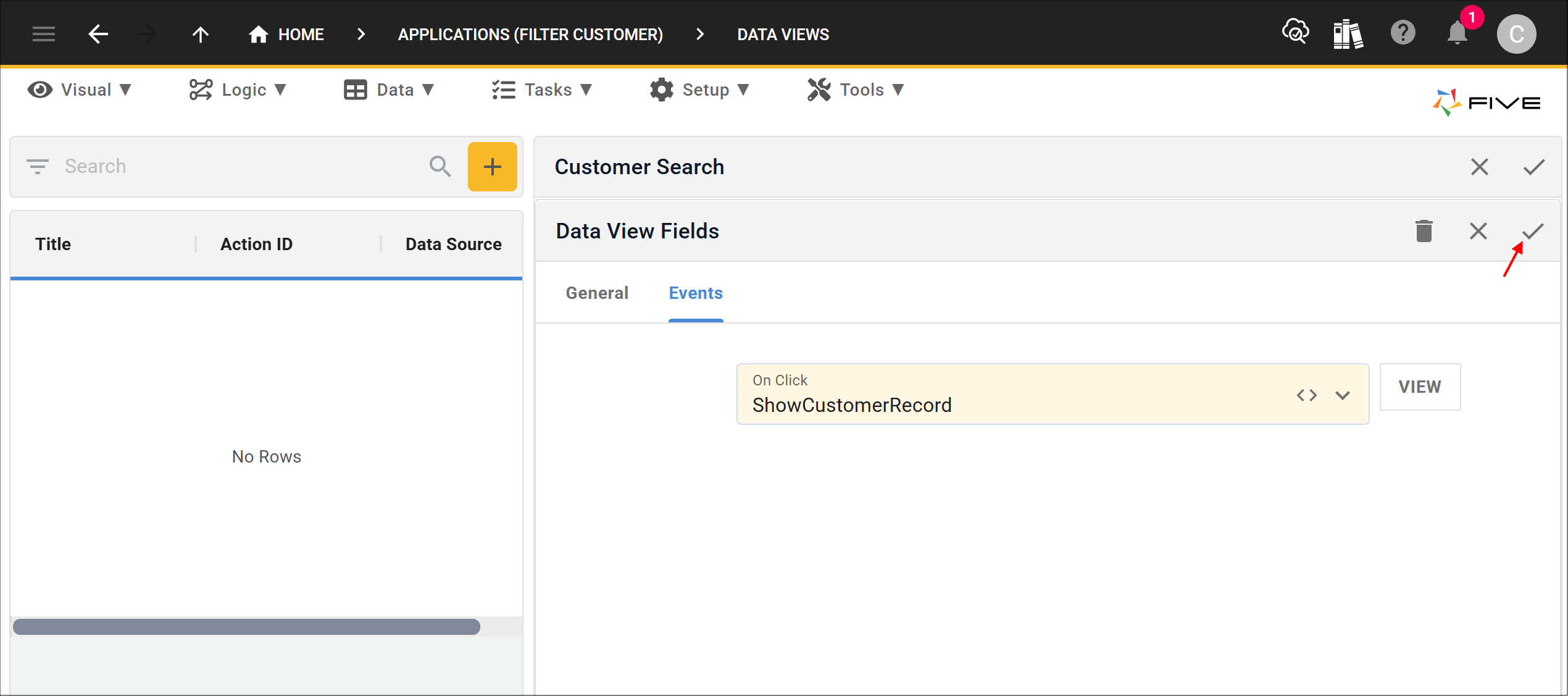Click the filter icon in search bar
Image resolution: width=1568 pixels, height=696 pixels.
click(x=37, y=166)
